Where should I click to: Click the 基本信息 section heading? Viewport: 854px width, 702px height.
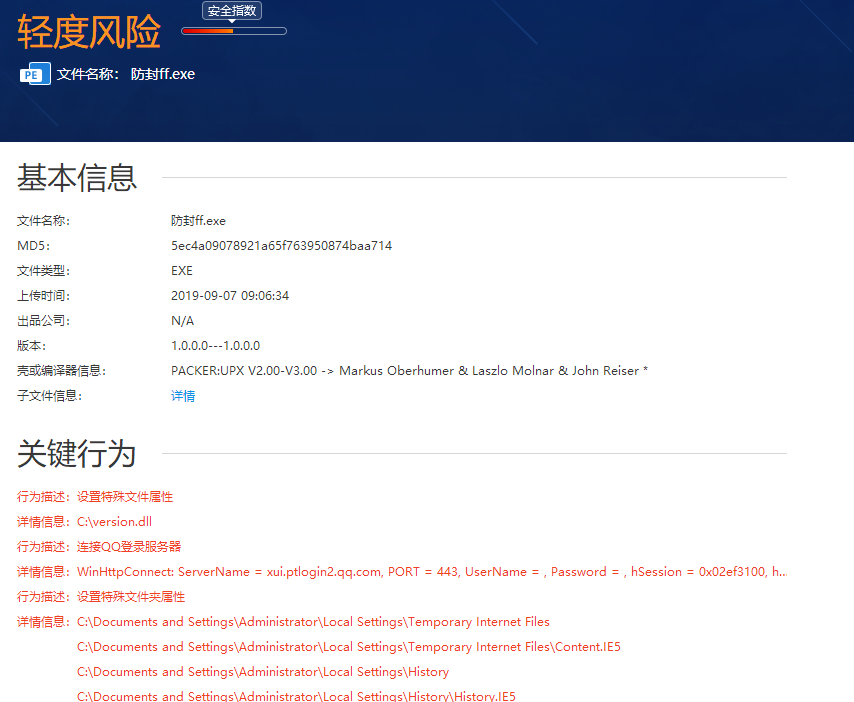77,178
